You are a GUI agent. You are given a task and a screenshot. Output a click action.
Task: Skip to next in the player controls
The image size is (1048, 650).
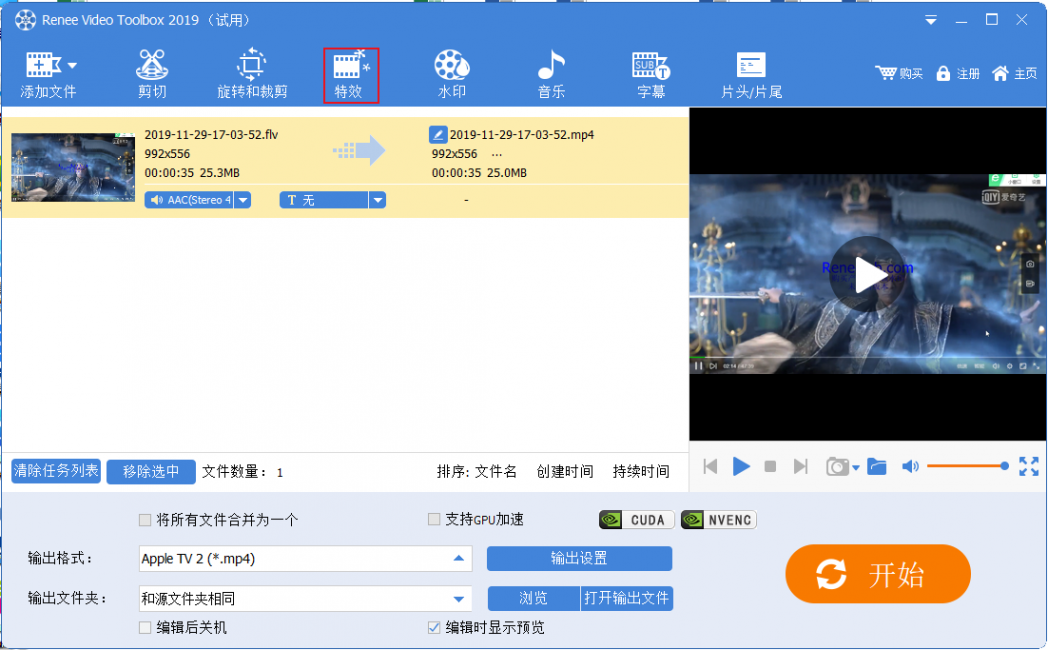(800, 466)
